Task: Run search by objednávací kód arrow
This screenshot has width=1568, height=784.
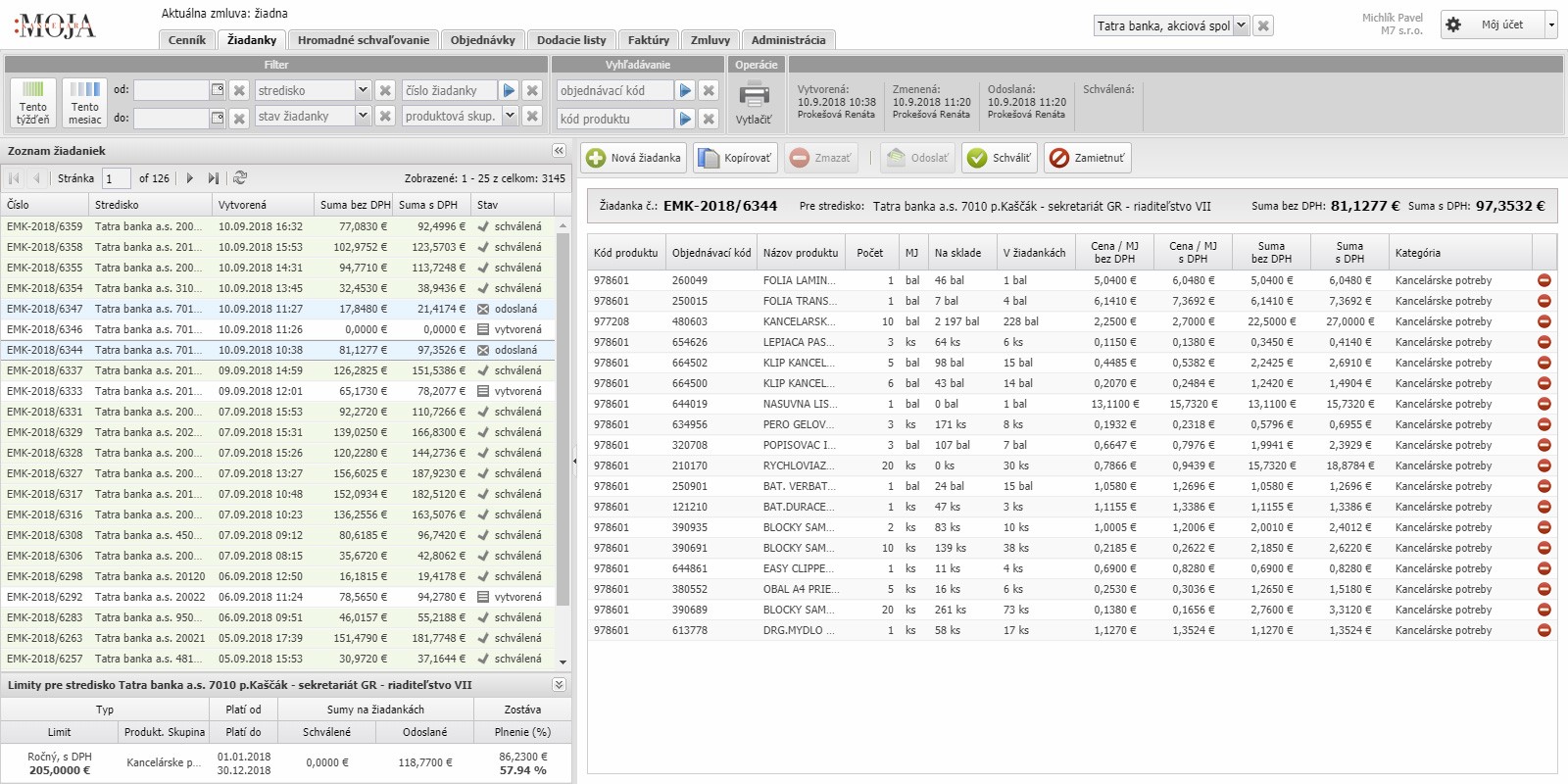Action: pyautogui.click(x=685, y=90)
